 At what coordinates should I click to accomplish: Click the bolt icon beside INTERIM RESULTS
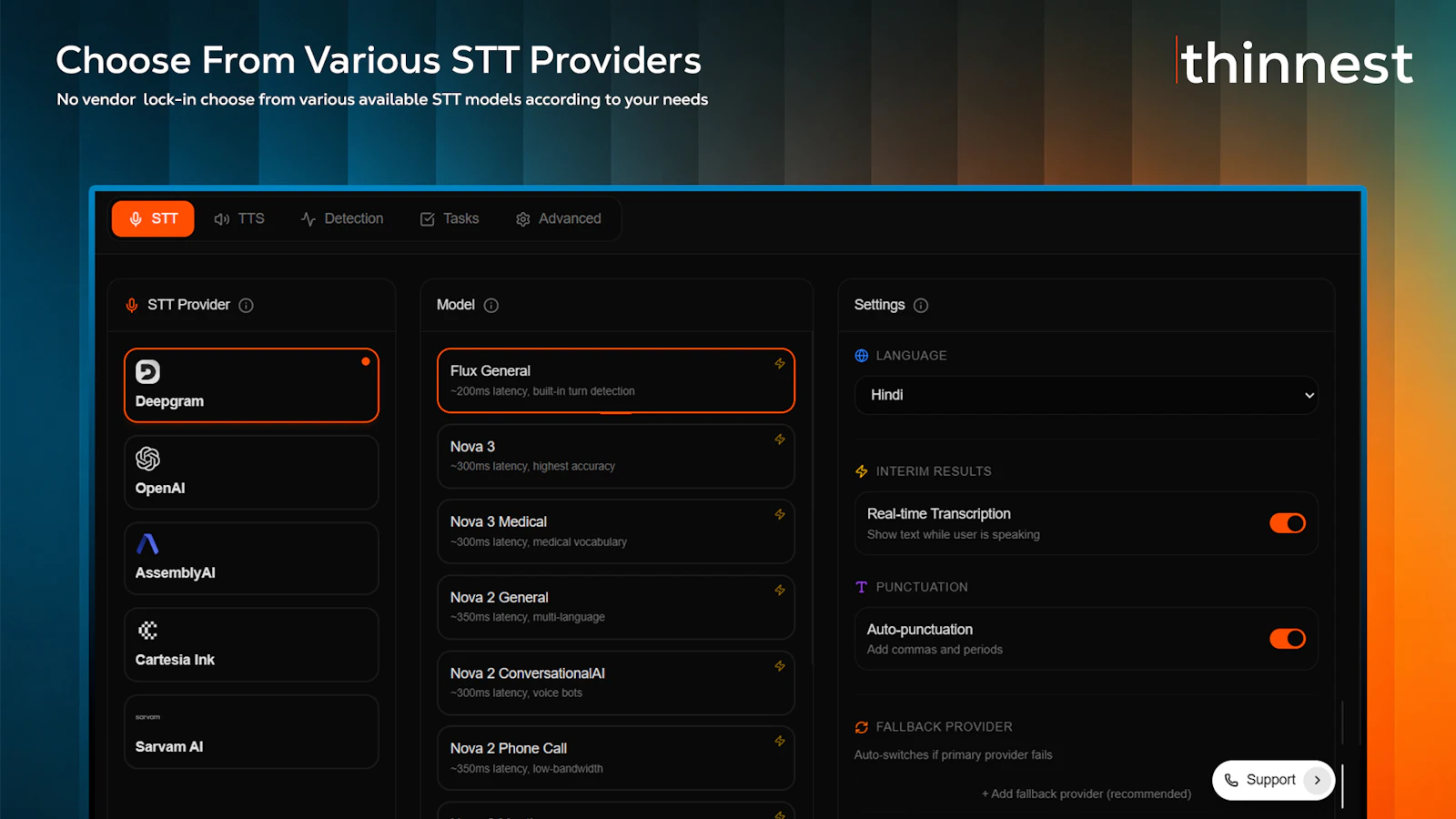tap(862, 471)
